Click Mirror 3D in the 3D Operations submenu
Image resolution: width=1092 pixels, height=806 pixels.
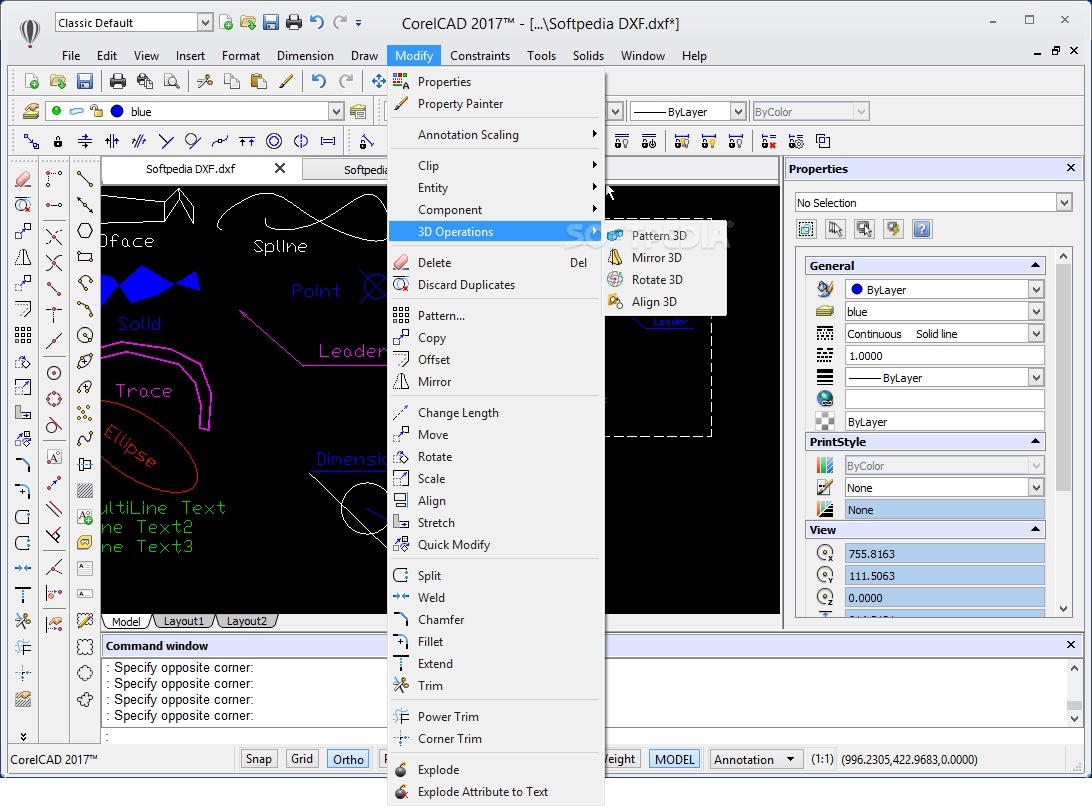click(665, 258)
